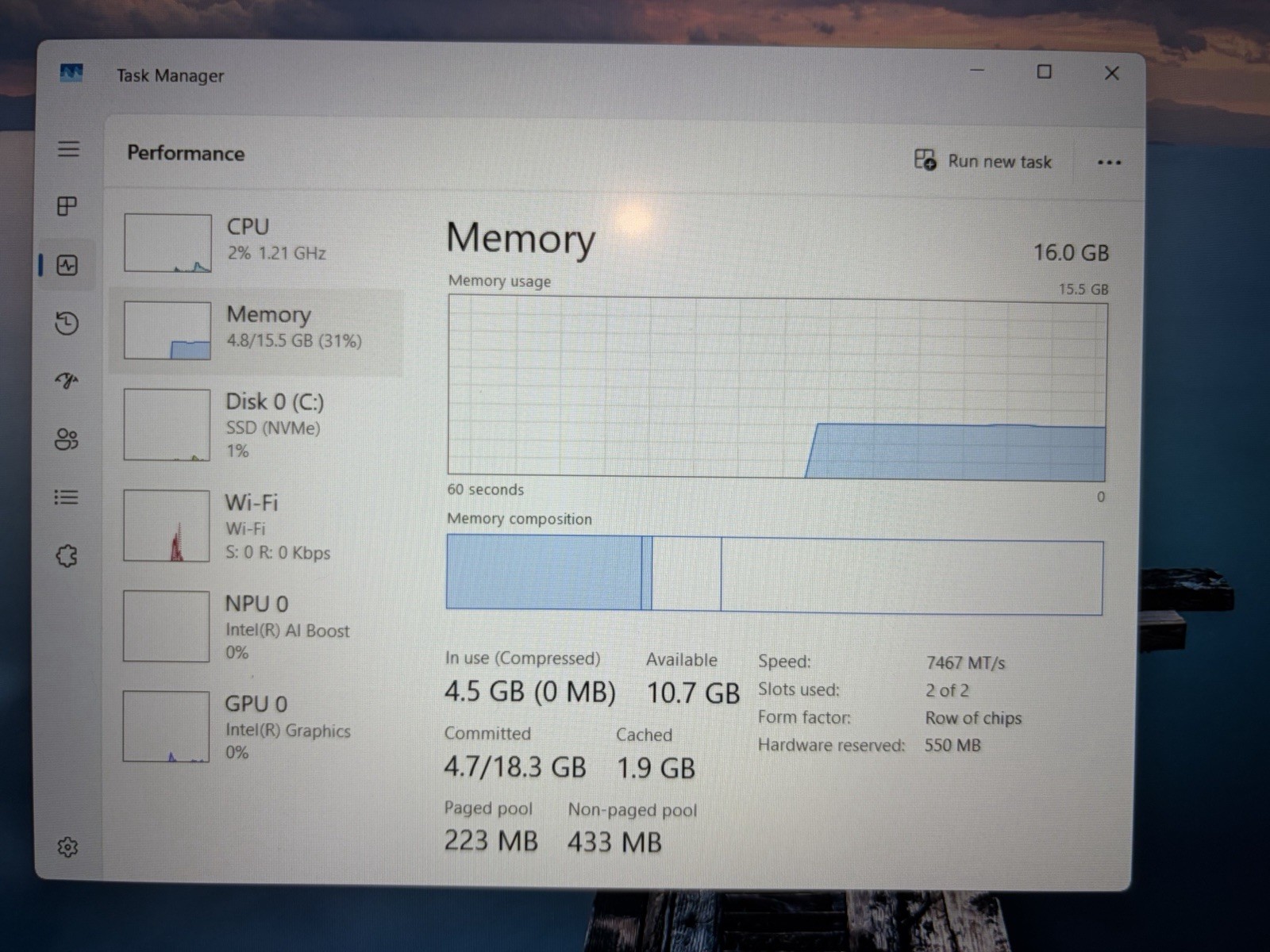Open the Services page icon
Image resolution: width=1270 pixels, height=952 pixels.
[x=67, y=555]
